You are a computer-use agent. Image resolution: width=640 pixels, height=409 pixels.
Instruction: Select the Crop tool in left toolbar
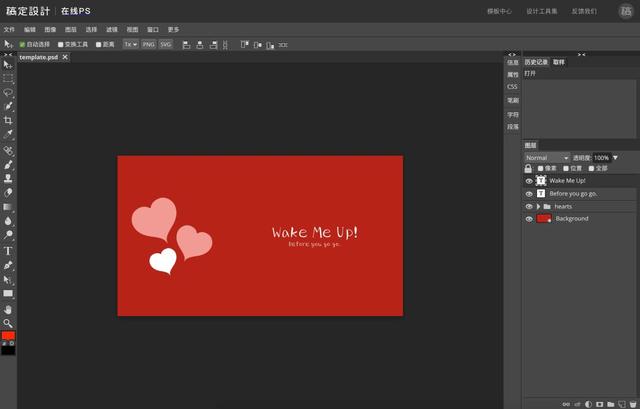[8, 120]
